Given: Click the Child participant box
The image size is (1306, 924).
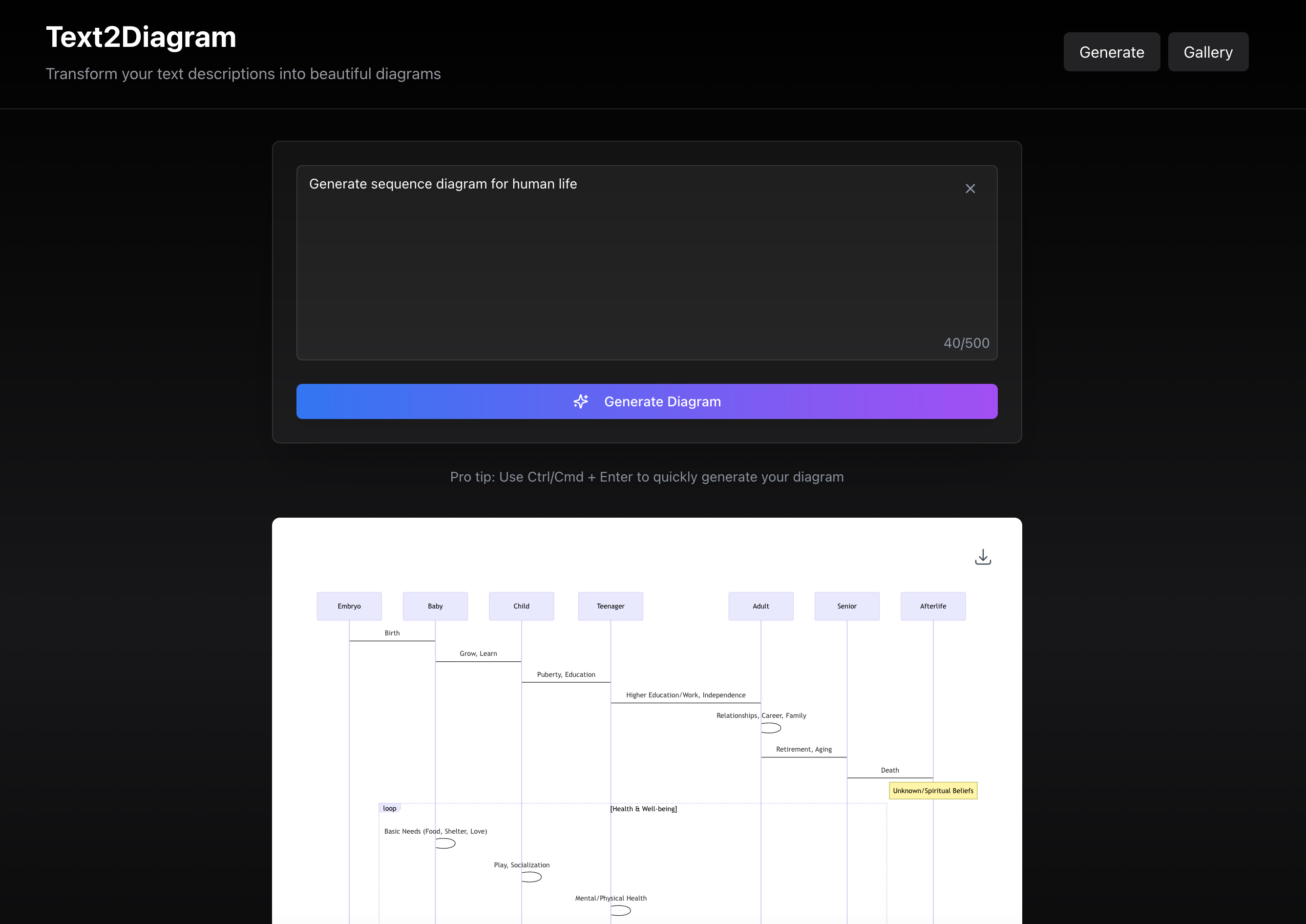Looking at the screenshot, I should [x=521, y=606].
